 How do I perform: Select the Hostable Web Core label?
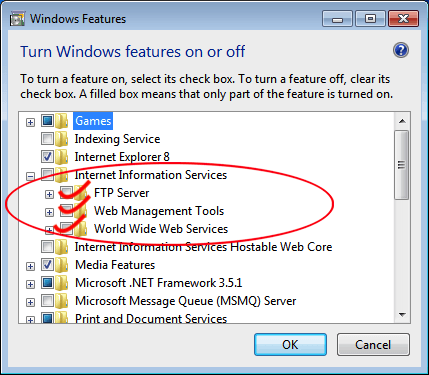point(203,247)
